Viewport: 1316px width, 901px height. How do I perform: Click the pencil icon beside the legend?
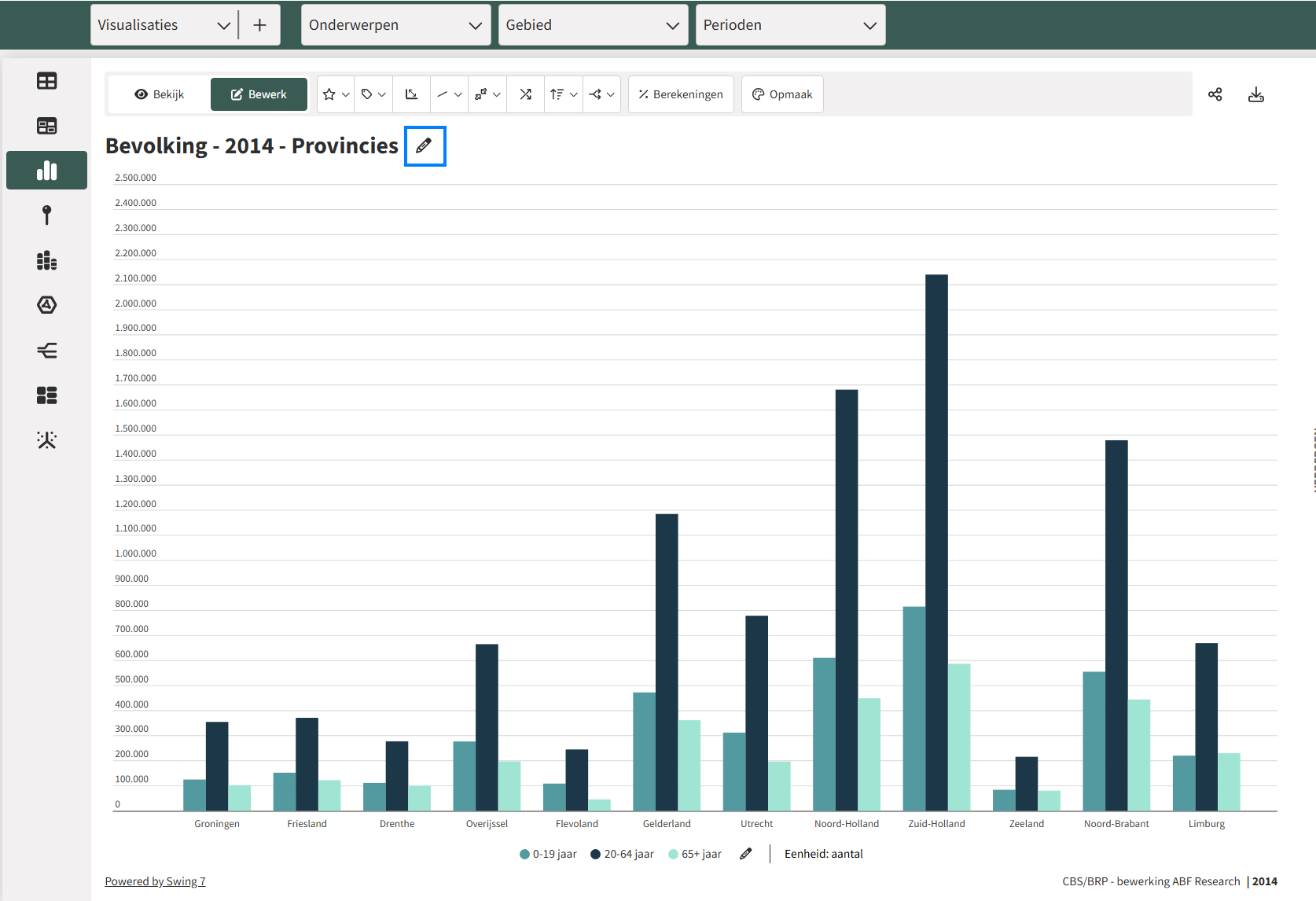pos(745,854)
